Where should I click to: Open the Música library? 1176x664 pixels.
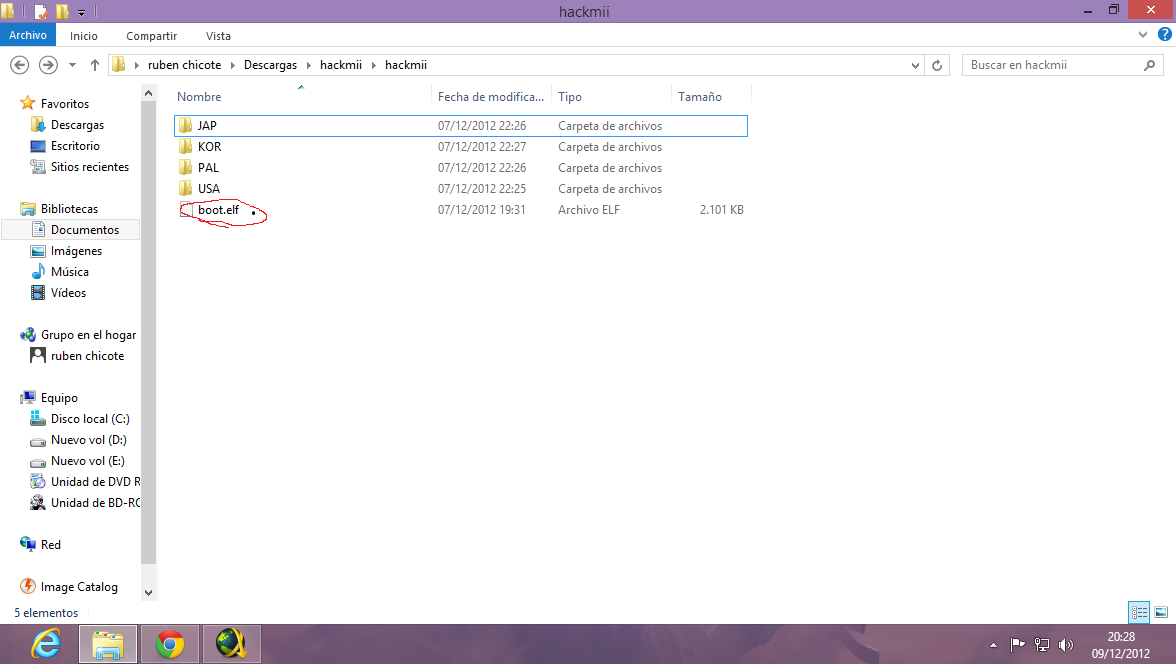pyautogui.click(x=70, y=272)
